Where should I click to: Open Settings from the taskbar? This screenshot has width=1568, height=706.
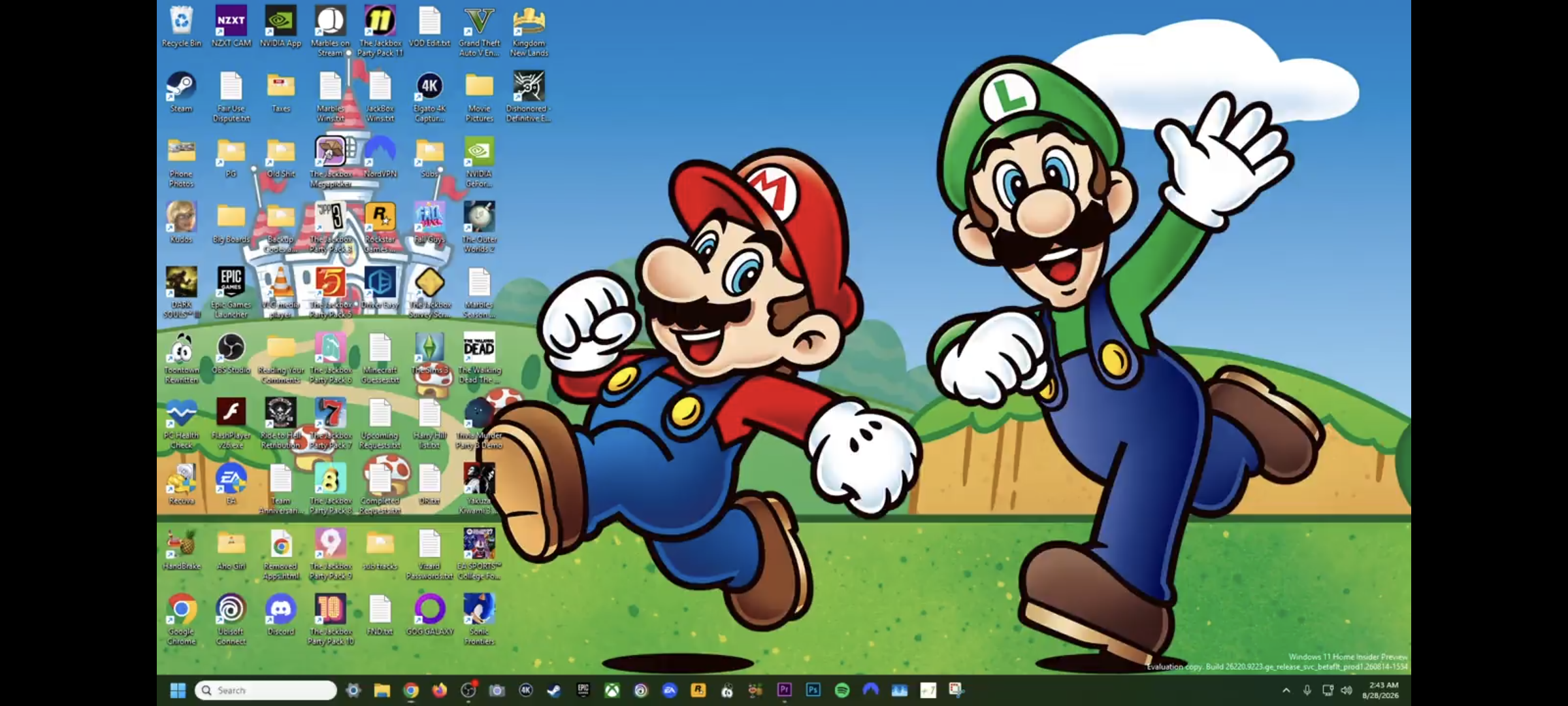coord(353,690)
